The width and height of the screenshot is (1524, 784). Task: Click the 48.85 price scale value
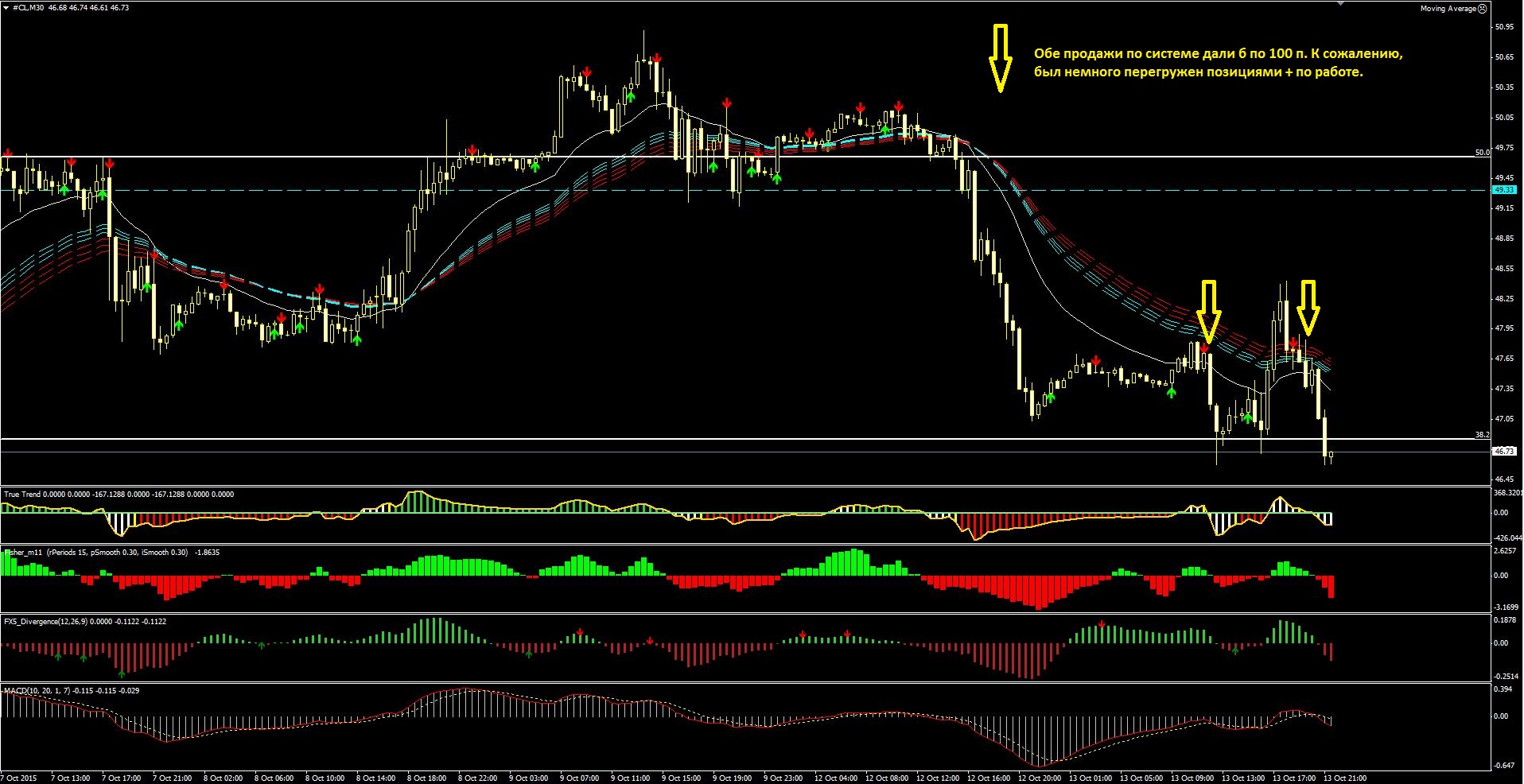click(x=1504, y=239)
